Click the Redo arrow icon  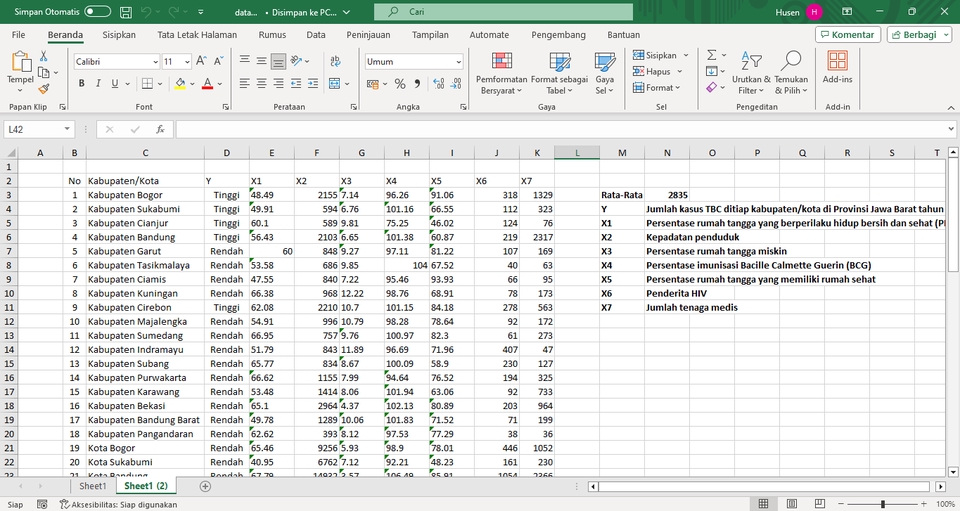pyautogui.click(x=173, y=12)
